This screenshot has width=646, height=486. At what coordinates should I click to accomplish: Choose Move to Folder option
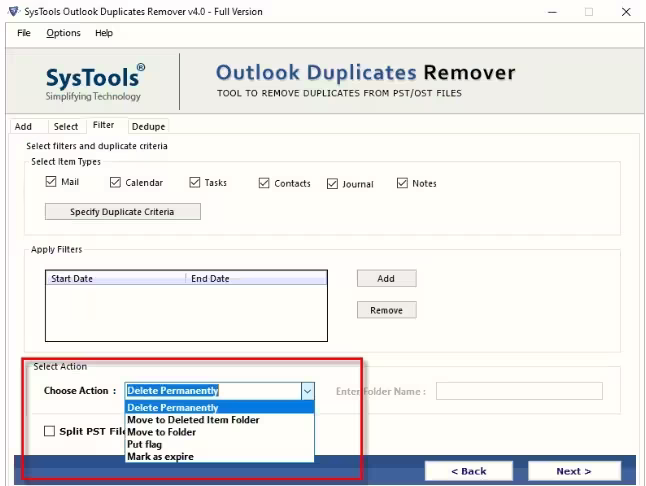220,432
